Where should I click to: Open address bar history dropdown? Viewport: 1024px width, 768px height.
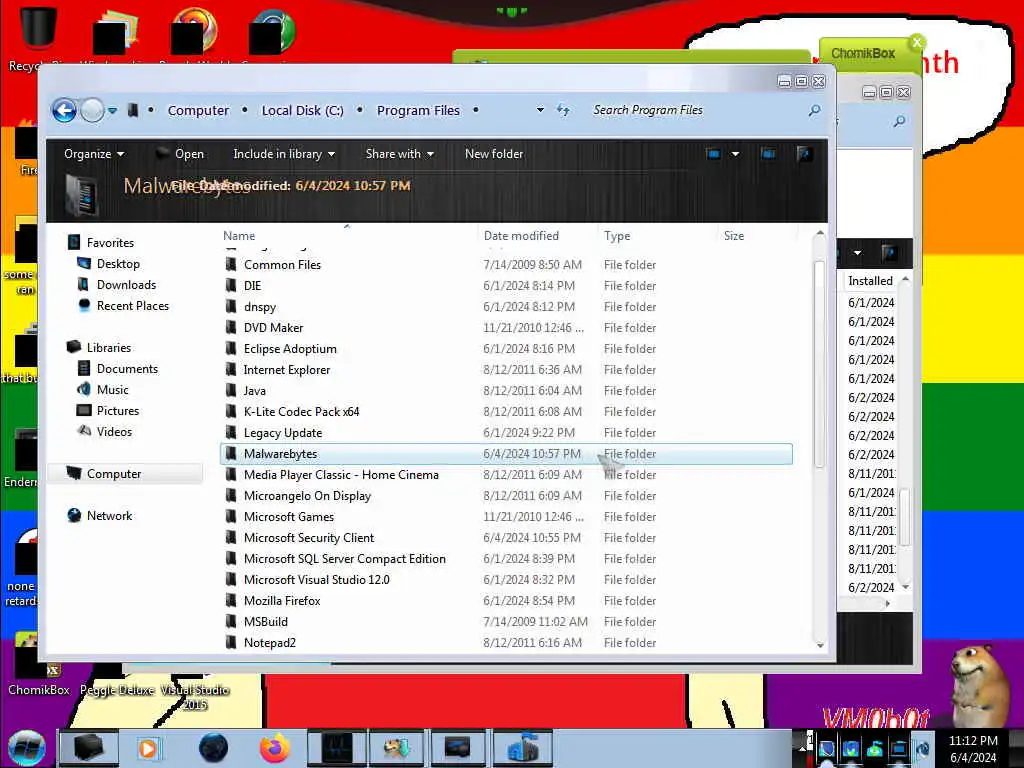(540, 110)
